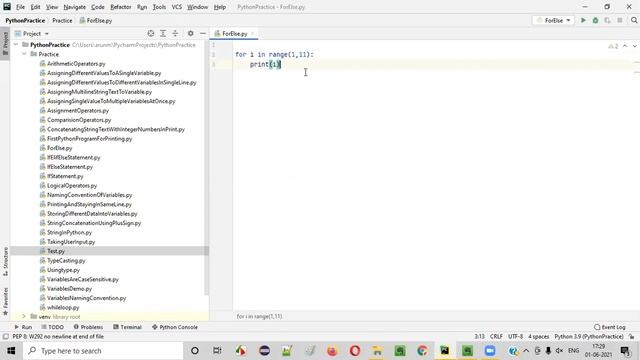Expand all in Project panel
This screenshot has height=360, width=640.
pos(163,33)
